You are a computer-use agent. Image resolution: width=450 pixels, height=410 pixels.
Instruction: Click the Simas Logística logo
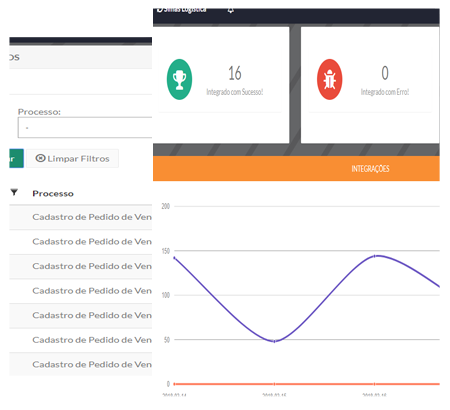click(182, 10)
